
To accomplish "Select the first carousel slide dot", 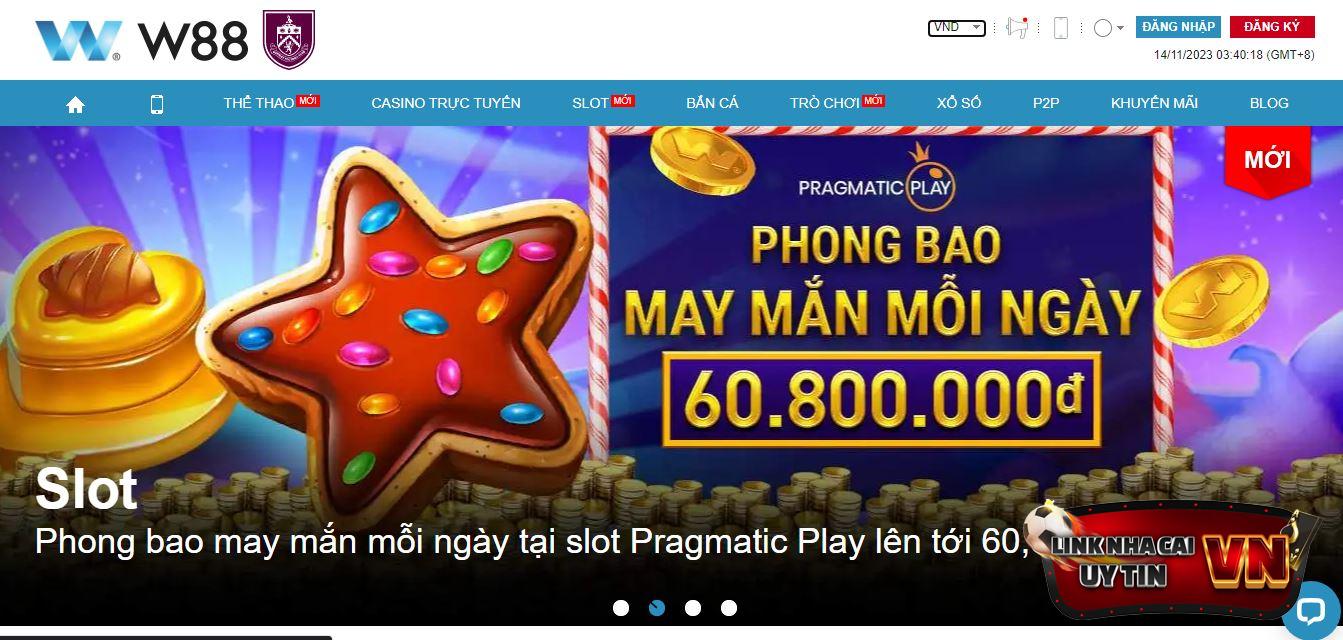I will click(621, 608).
